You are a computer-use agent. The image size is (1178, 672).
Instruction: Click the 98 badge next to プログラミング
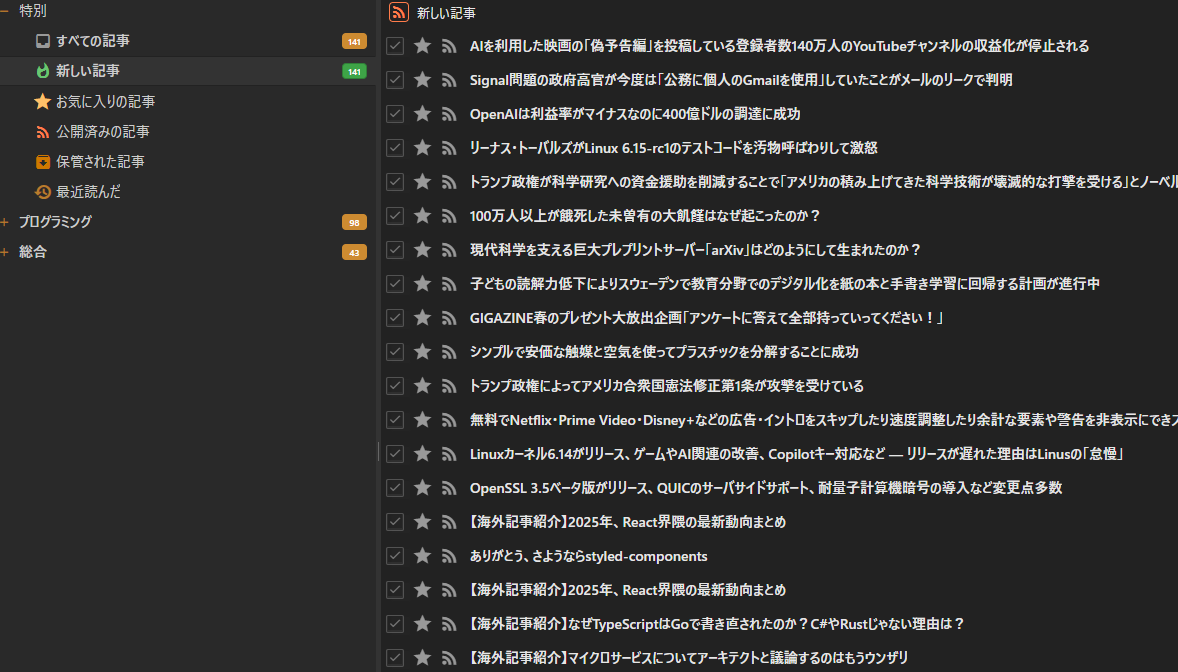[x=354, y=222]
